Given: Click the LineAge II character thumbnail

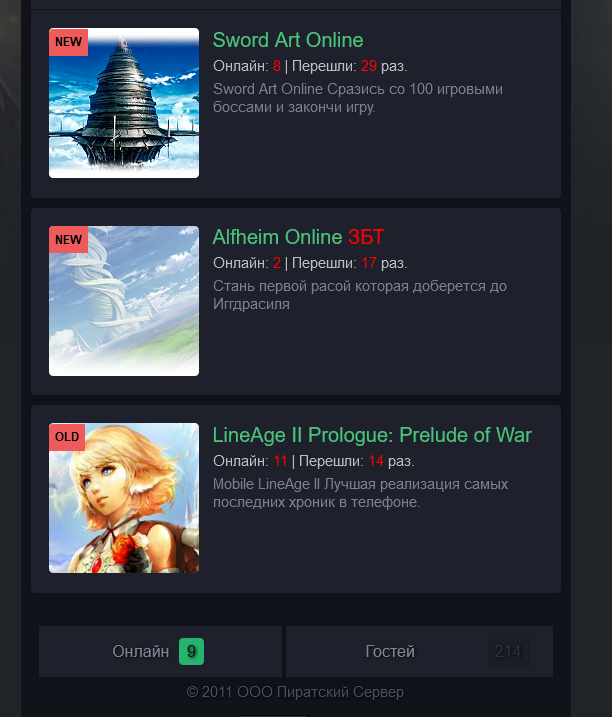Looking at the screenshot, I should 124,498.
